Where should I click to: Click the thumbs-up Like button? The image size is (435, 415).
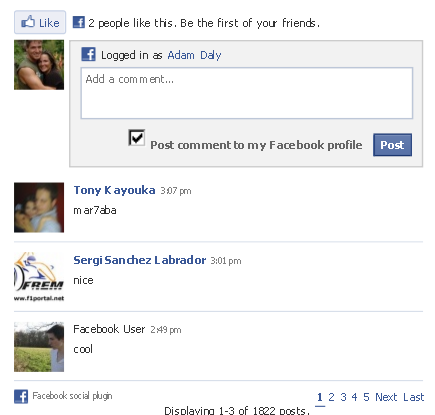40,22
